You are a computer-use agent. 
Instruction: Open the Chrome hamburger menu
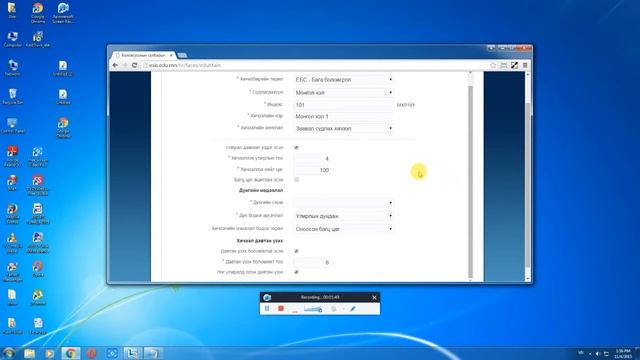tap(525, 65)
